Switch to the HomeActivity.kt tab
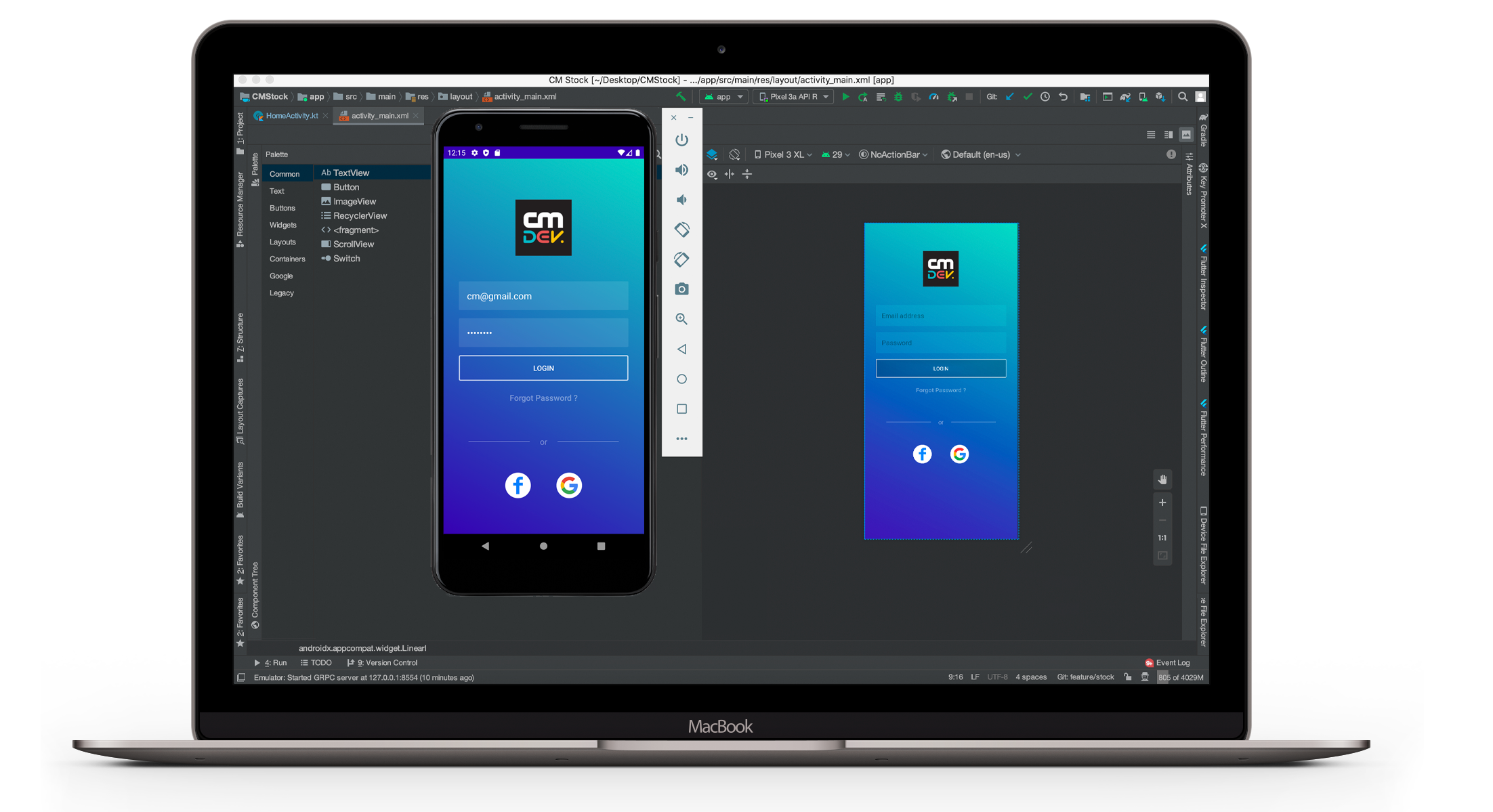 tap(291, 116)
